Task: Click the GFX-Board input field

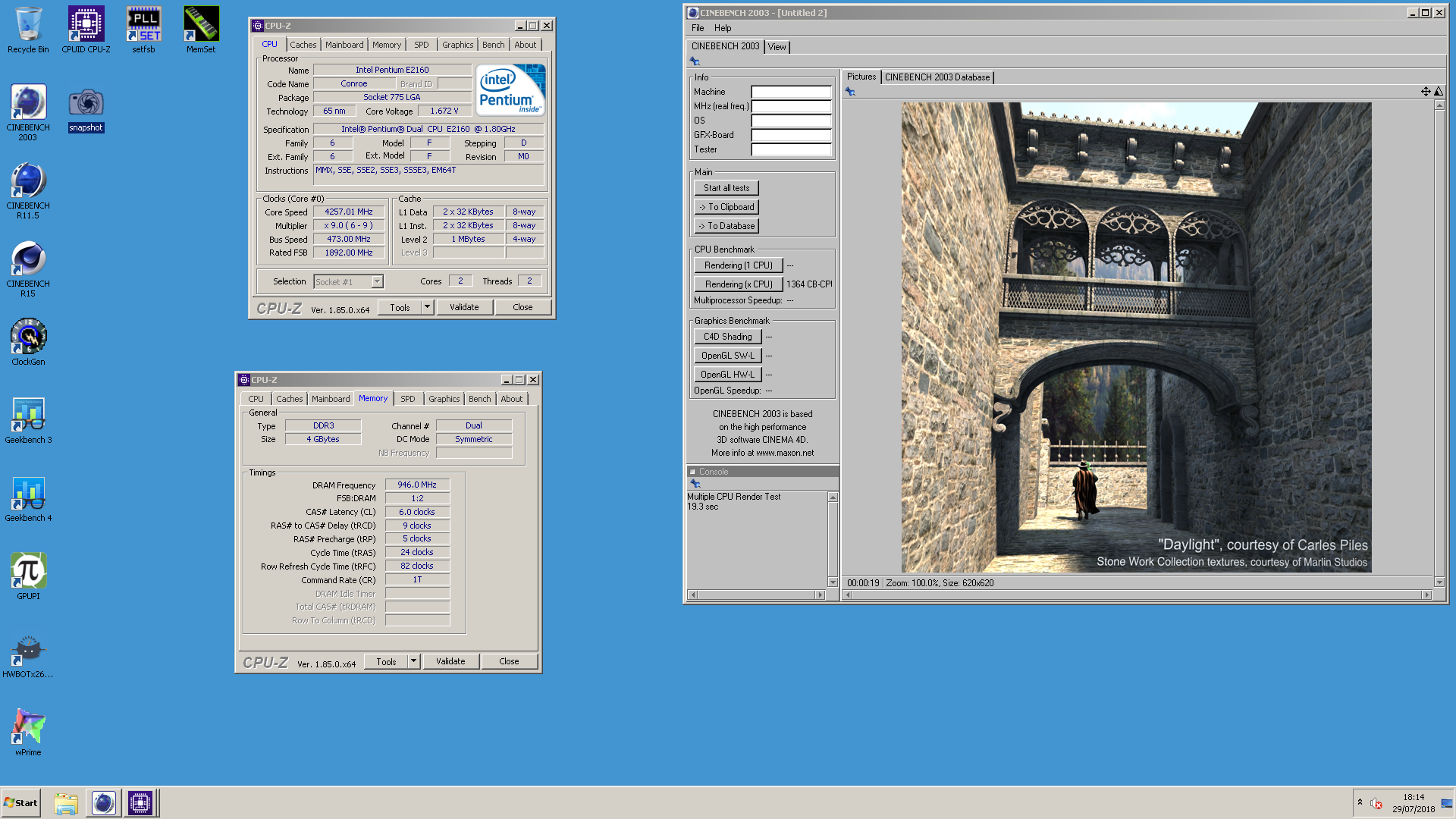Action: click(791, 135)
